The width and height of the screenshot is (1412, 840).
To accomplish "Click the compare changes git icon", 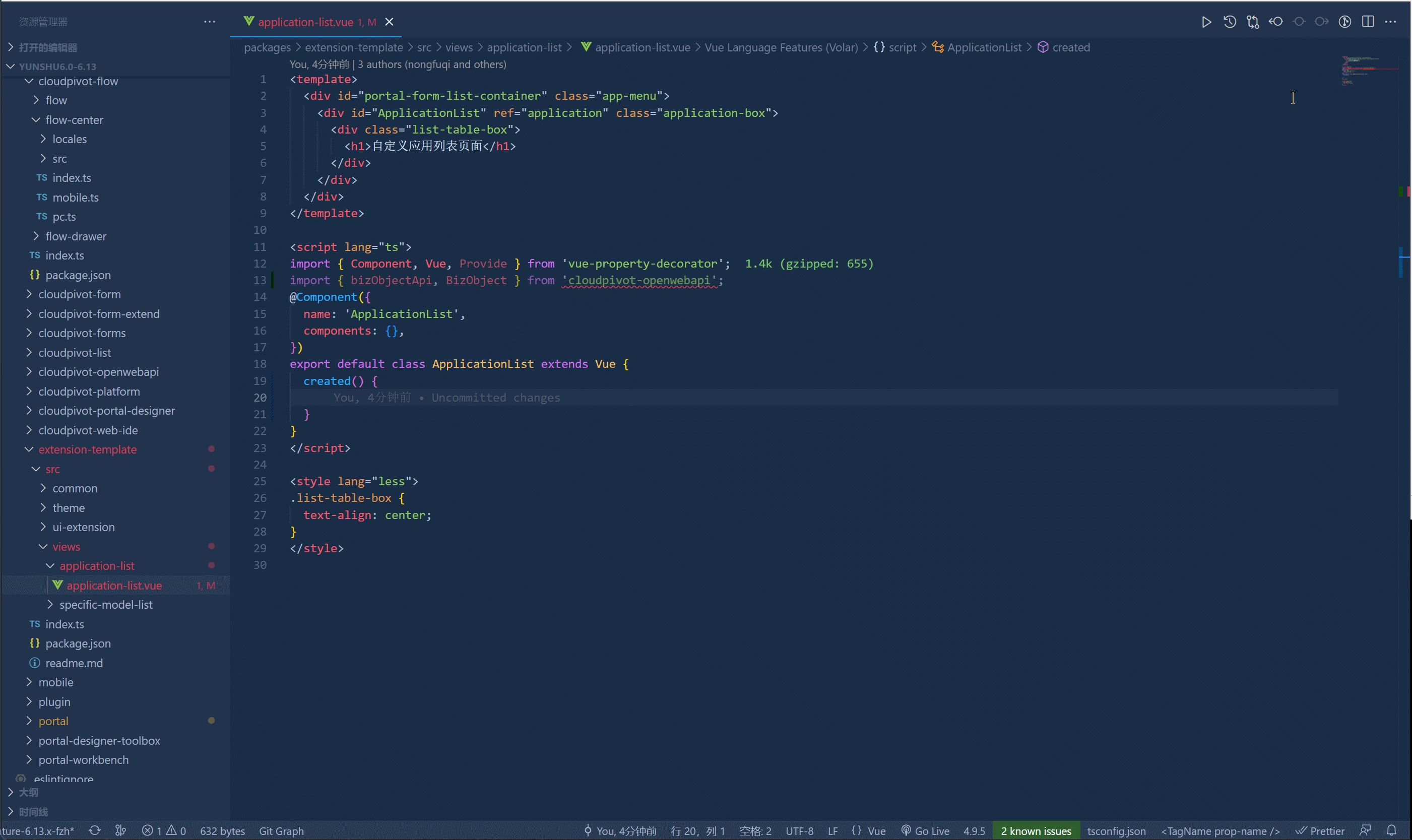I will [1252, 22].
